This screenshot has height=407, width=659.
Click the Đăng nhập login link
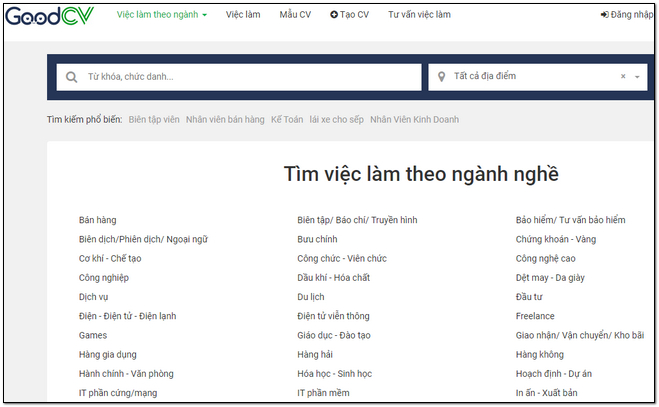pos(627,15)
